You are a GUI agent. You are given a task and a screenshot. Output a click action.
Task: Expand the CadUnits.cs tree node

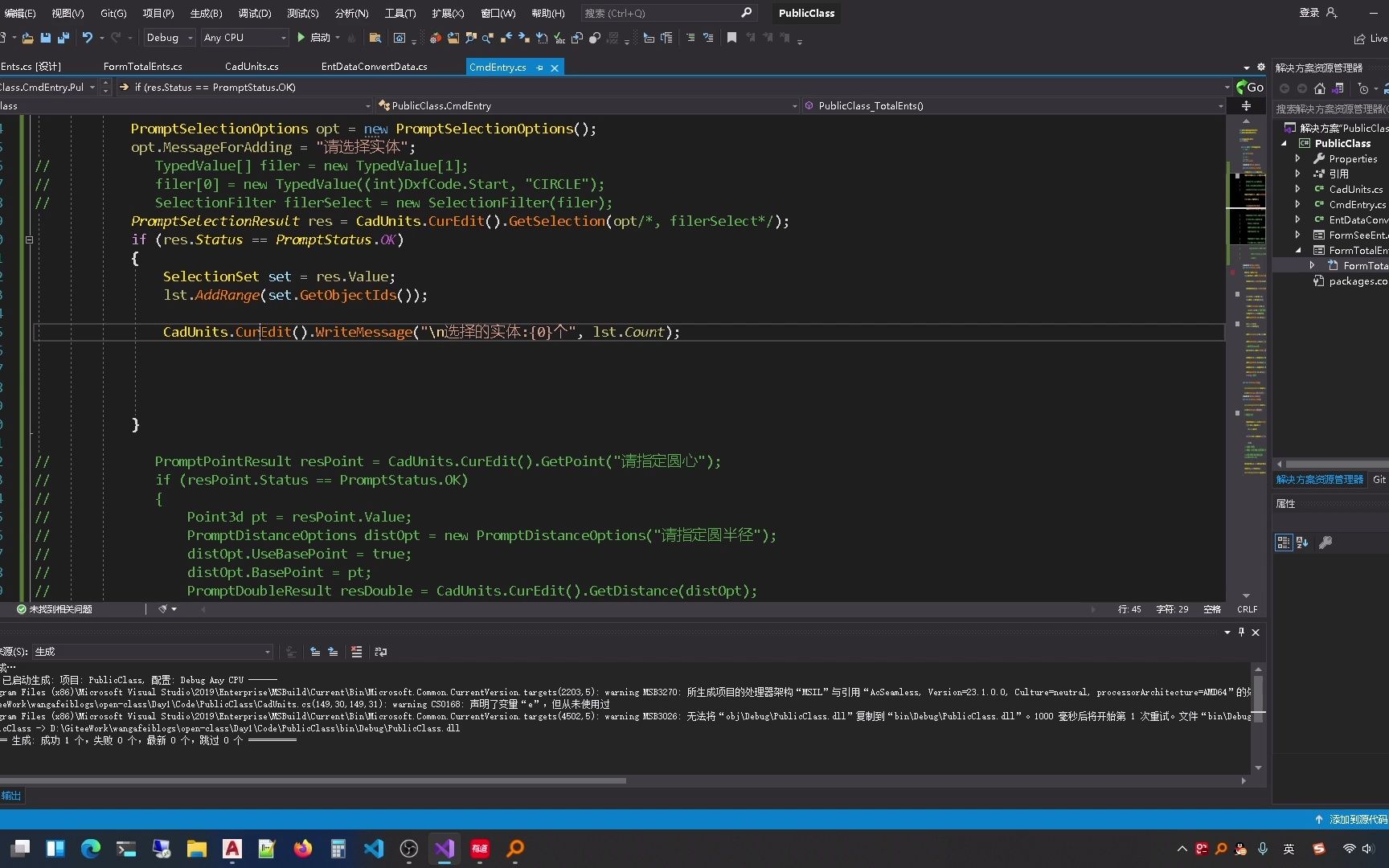[1297, 189]
